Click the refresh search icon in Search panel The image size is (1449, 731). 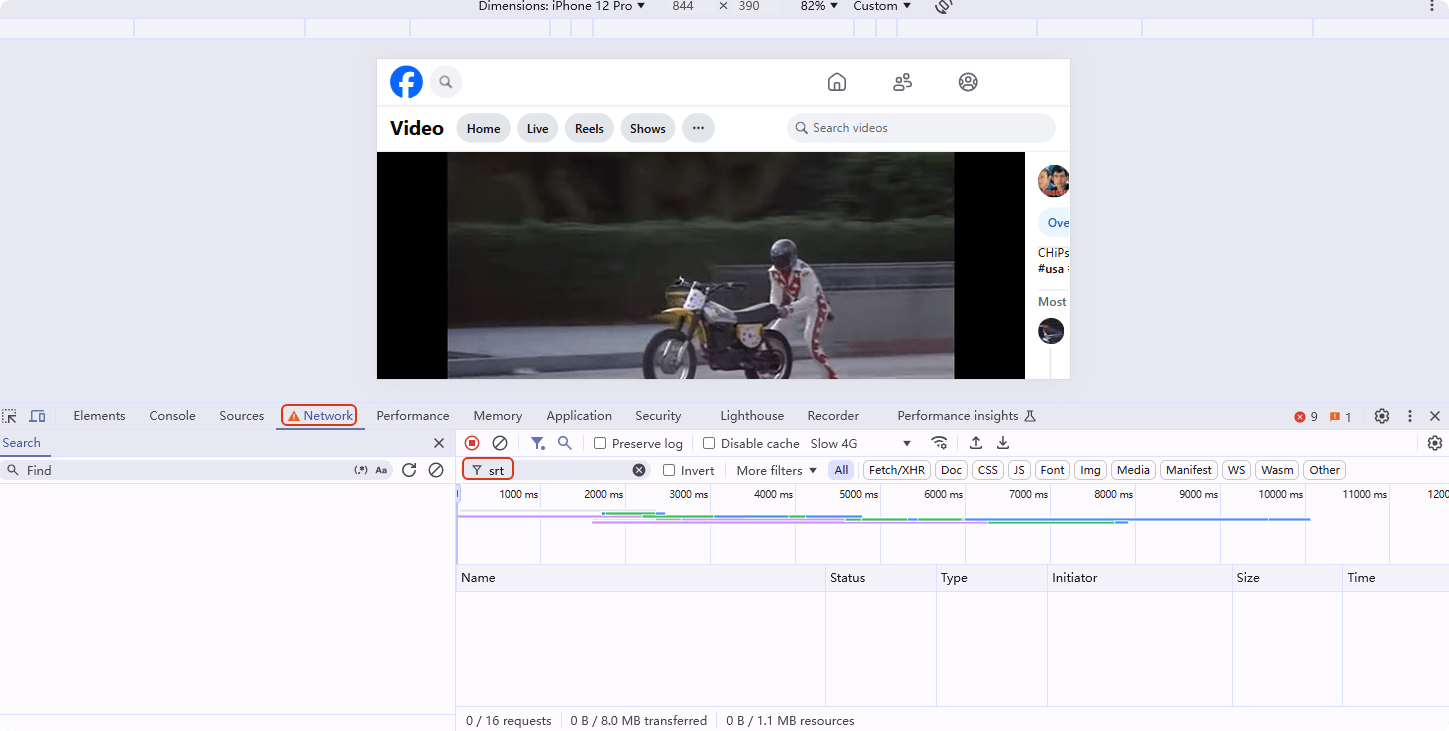pyautogui.click(x=409, y=470)
